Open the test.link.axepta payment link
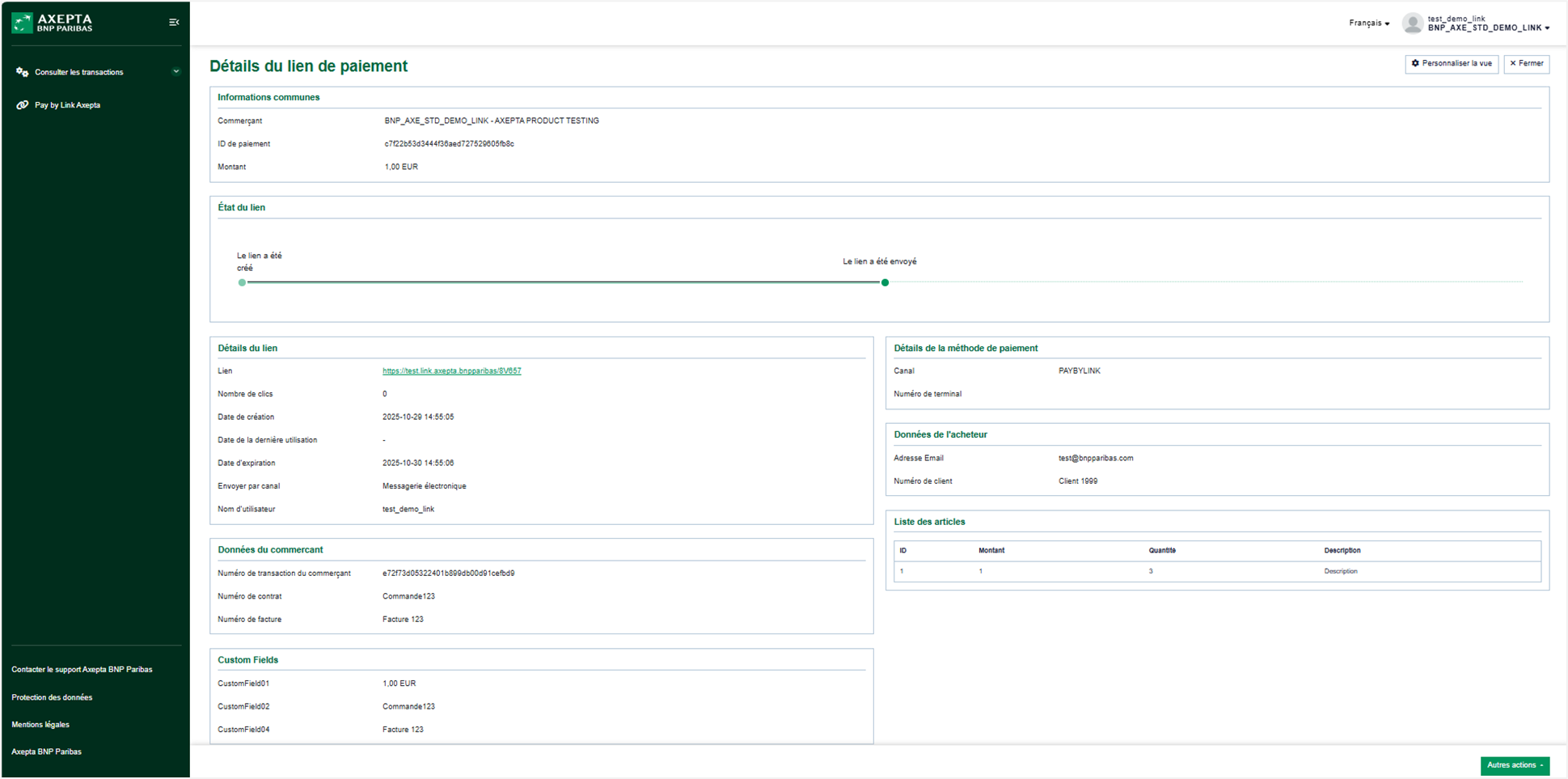1568x779 pixels. 451,371
